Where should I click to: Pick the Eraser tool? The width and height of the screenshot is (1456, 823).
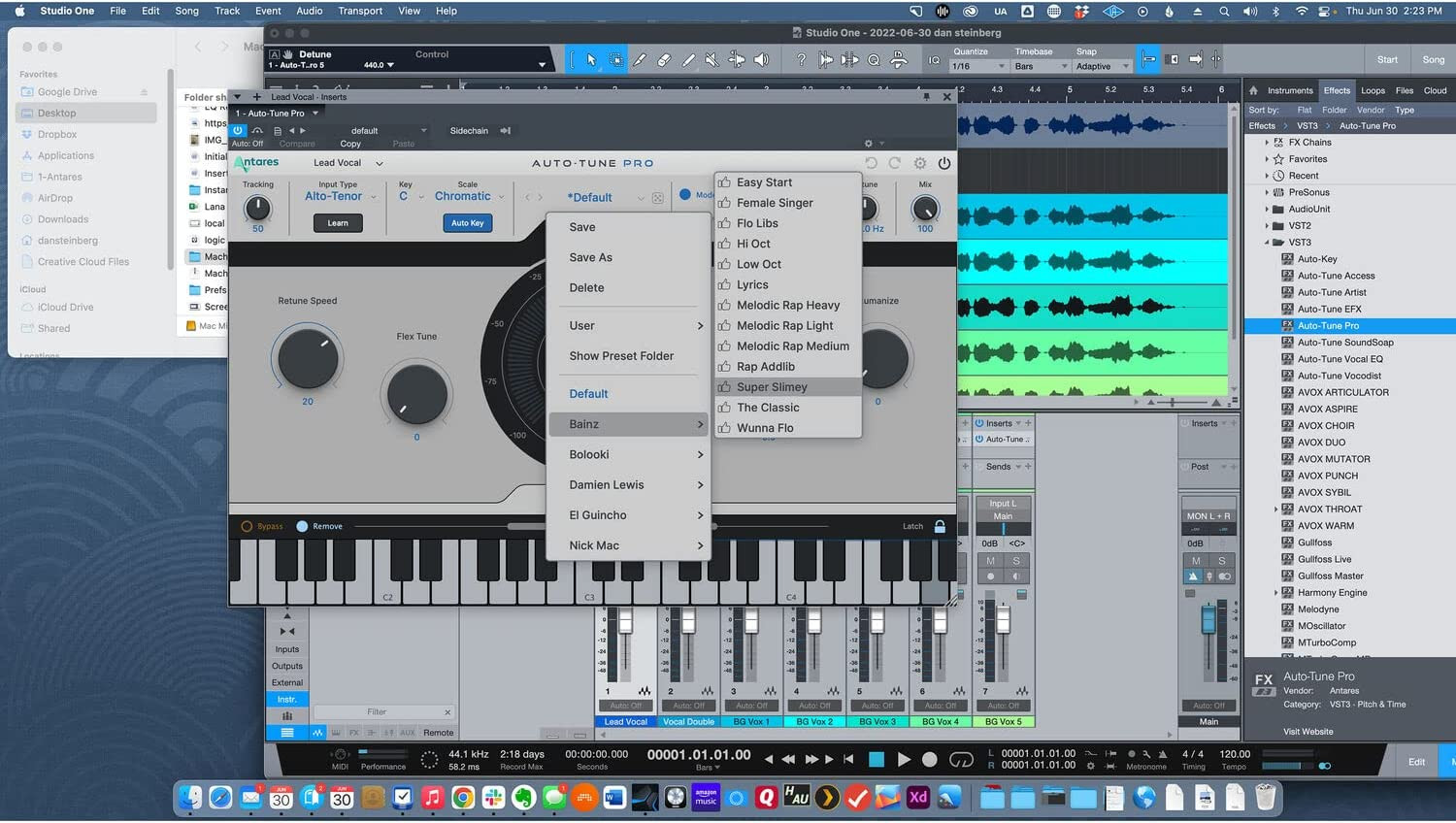coord(664,60)
